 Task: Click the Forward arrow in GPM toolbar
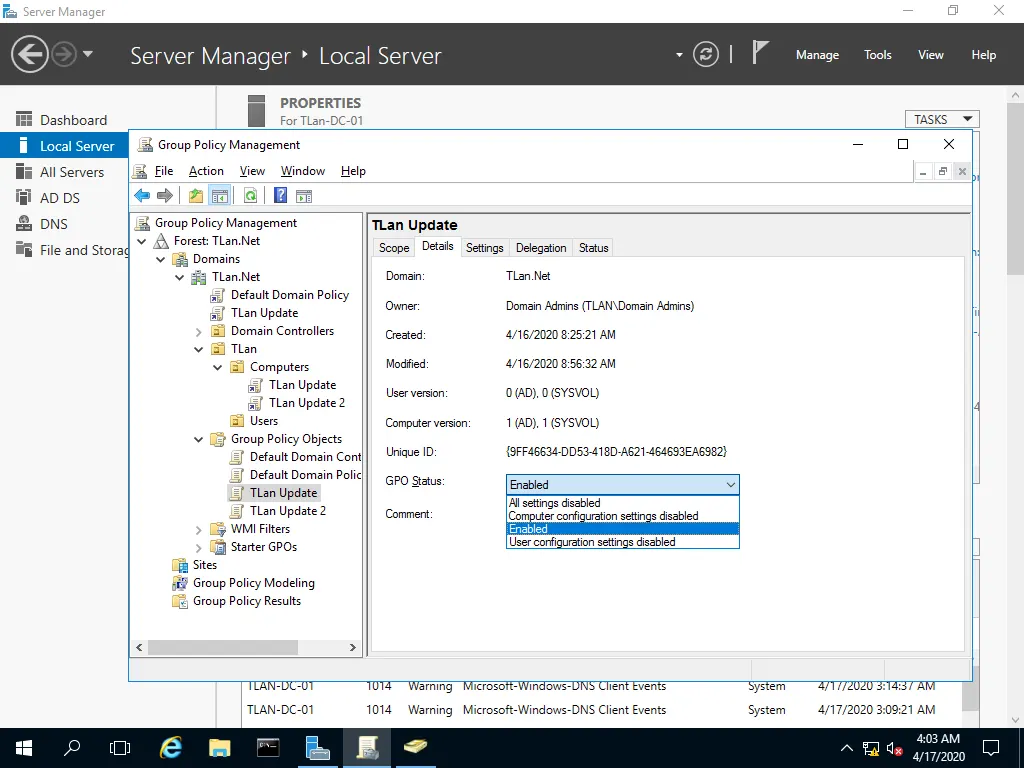[165, 195]
